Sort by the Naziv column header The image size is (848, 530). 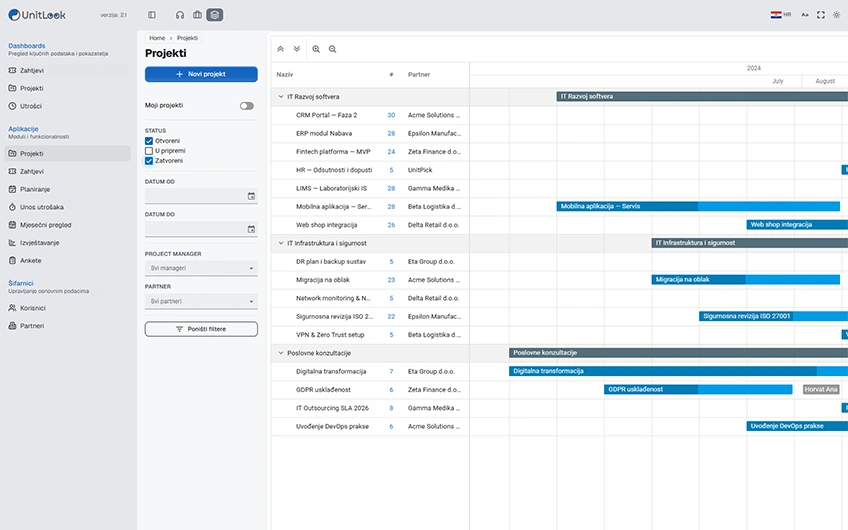(284, 75)
